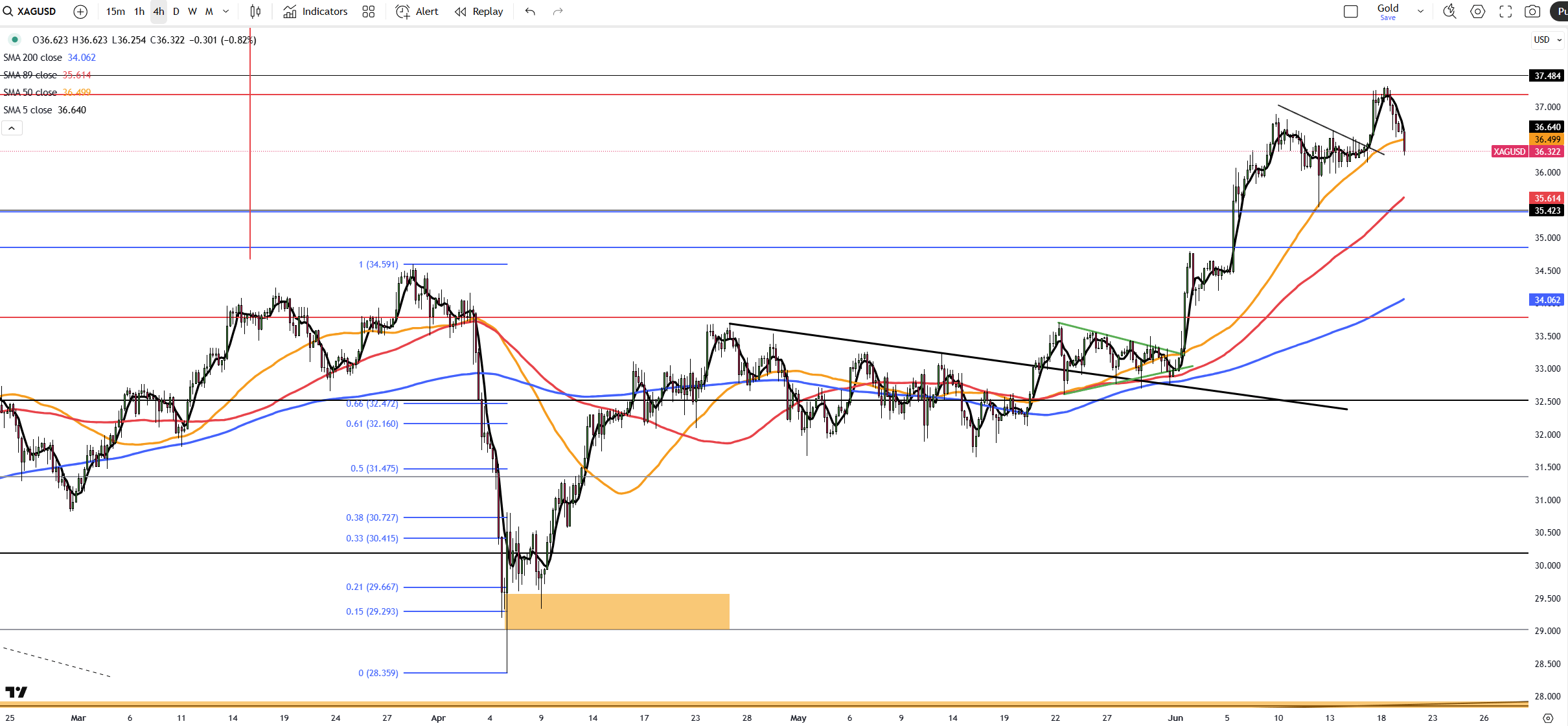Expand the timeframe interval dropdown chevron
Image resolution: width=1568 pixels, height=726 pixels.
coord(225,12)
